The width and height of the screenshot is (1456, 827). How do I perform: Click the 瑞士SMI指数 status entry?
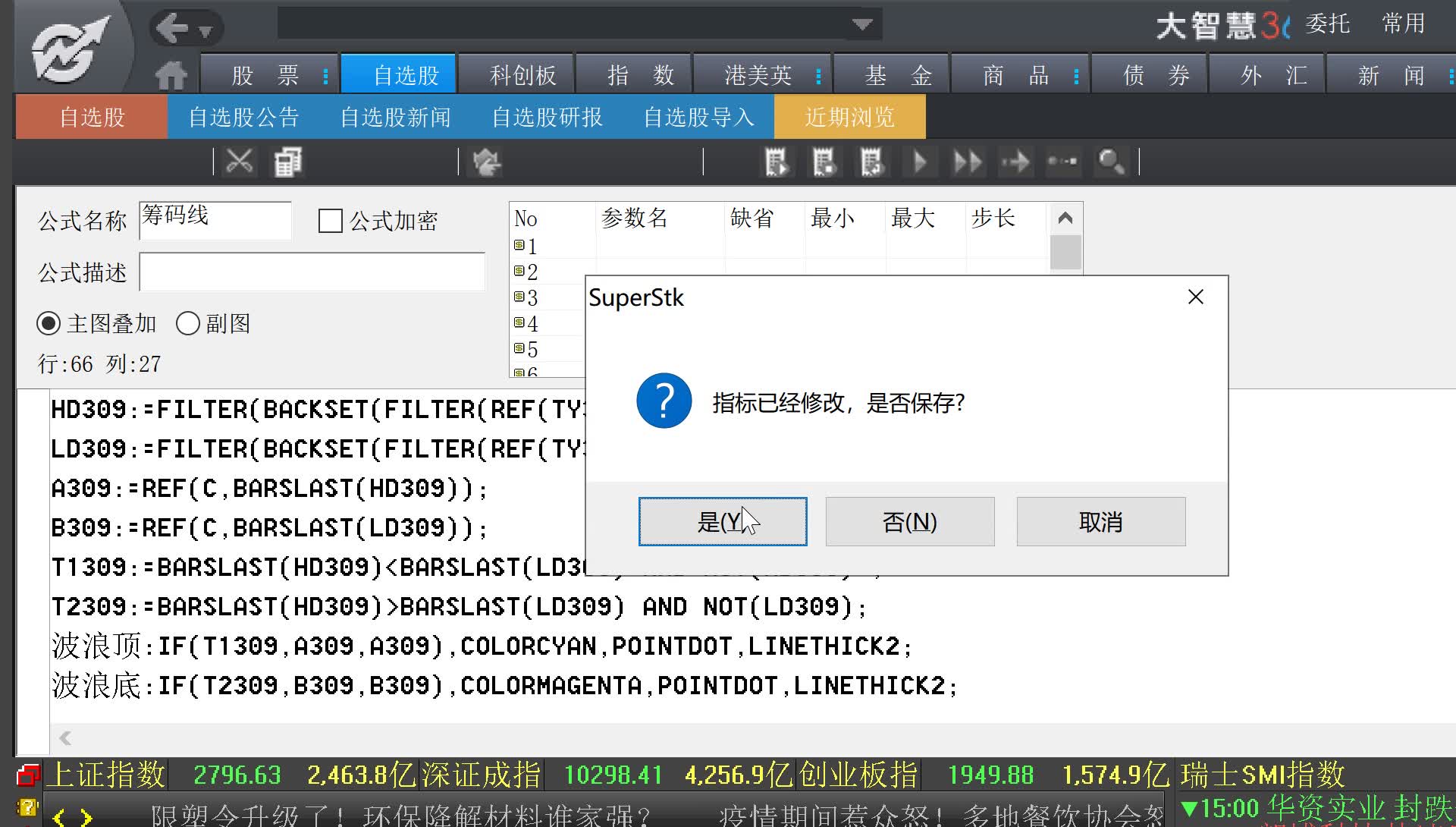point(1263,775)
